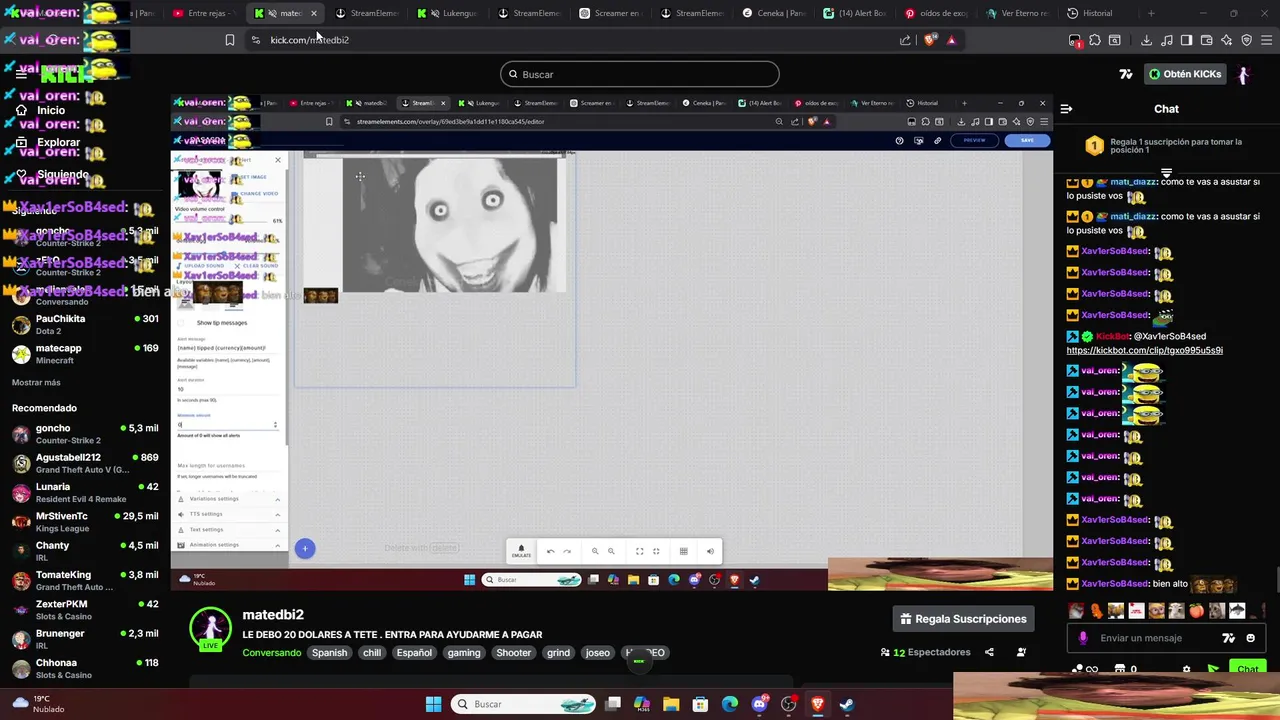The height and width of the screenshot is (720, 1280).
Task: Click the 7TV icon in Kick header
Action: (x=1126, y=74)
